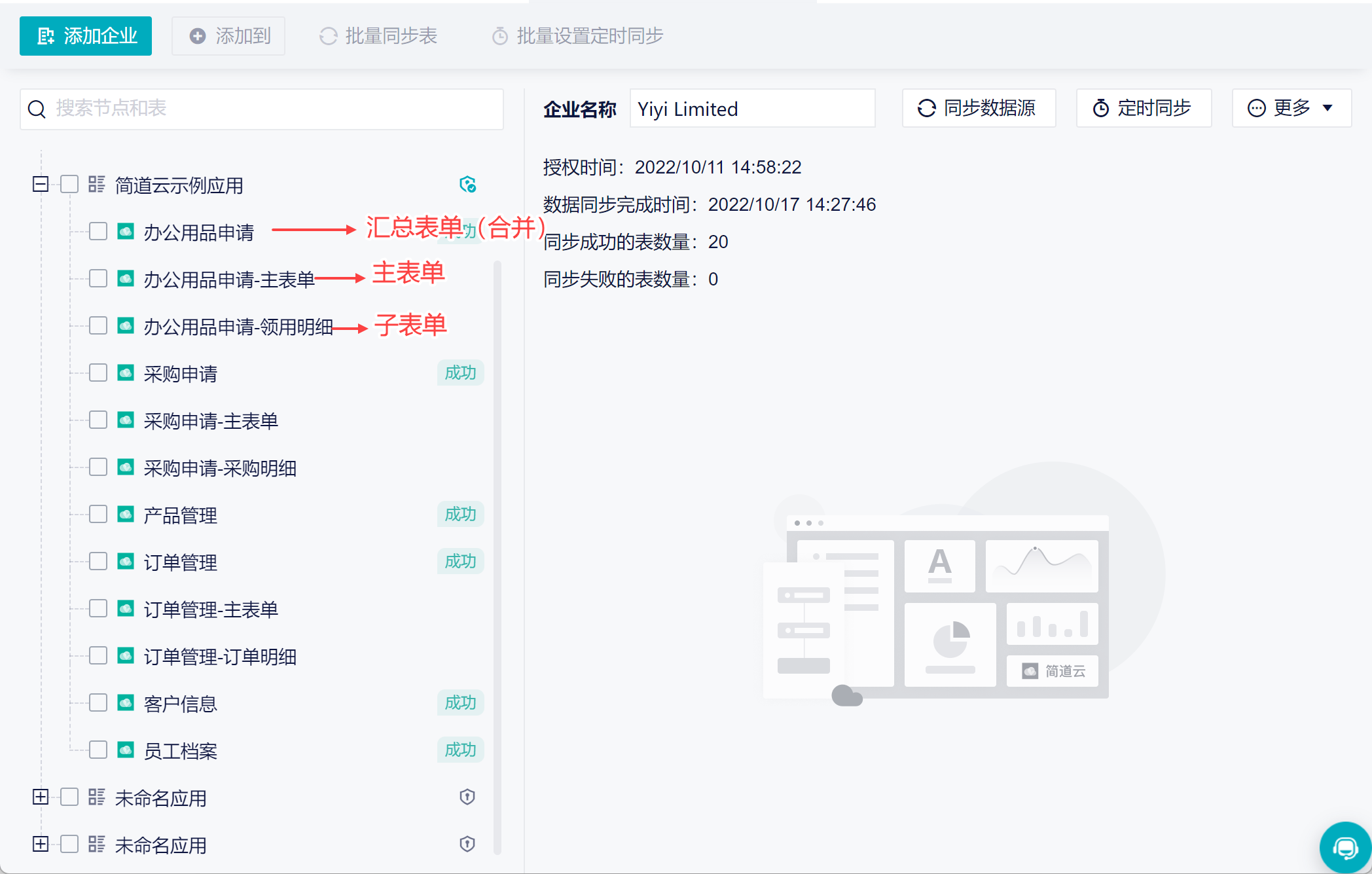Expand the first 未命名应用 node
Screen dimensions: 1372x874
click(41, 797)
